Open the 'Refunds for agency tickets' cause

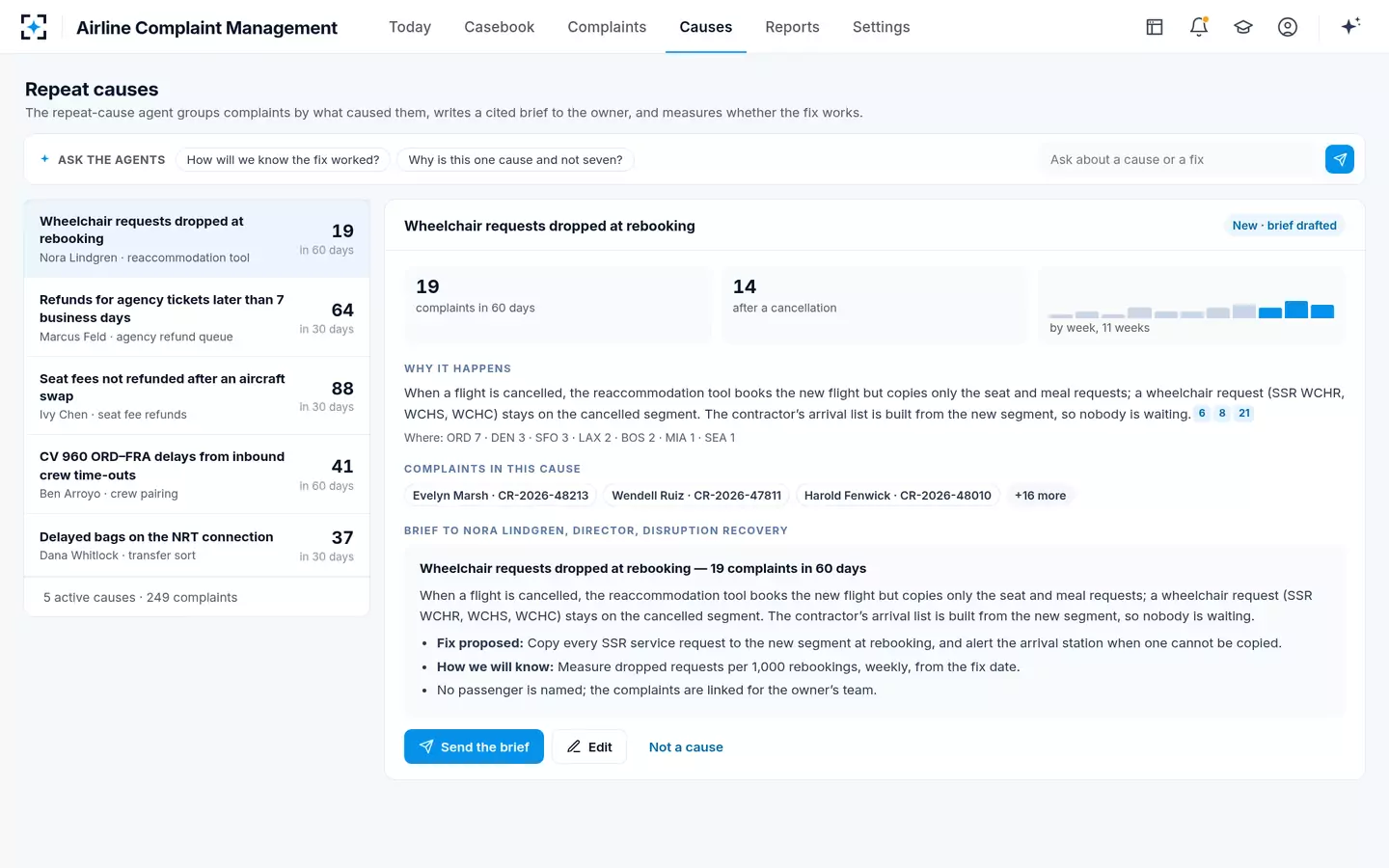point(197,317)
